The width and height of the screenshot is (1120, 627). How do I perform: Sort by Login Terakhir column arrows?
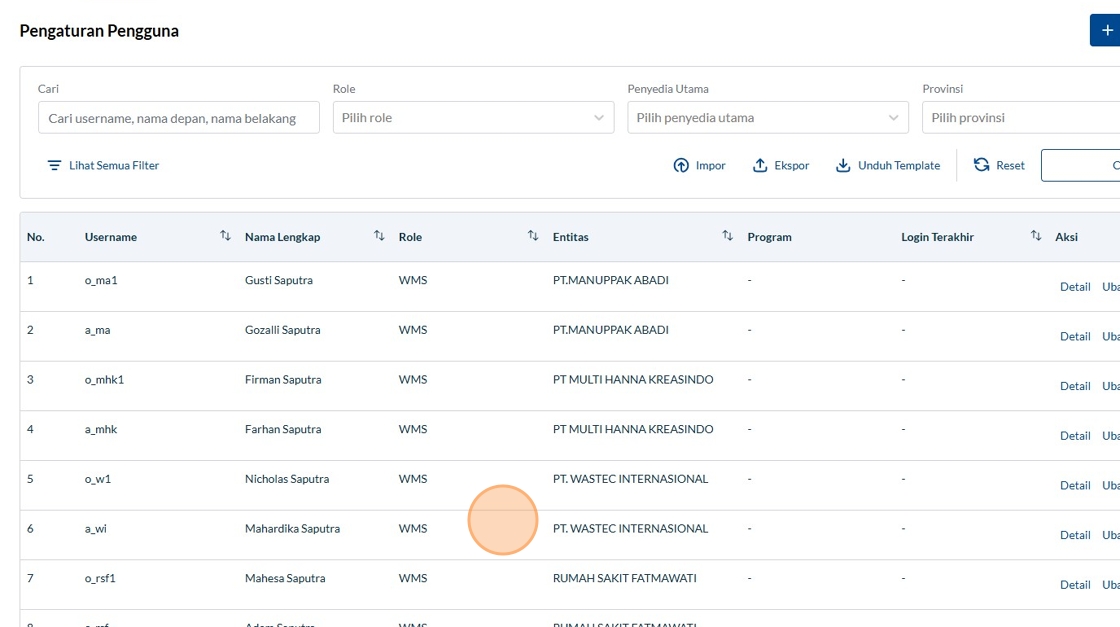1036,236
